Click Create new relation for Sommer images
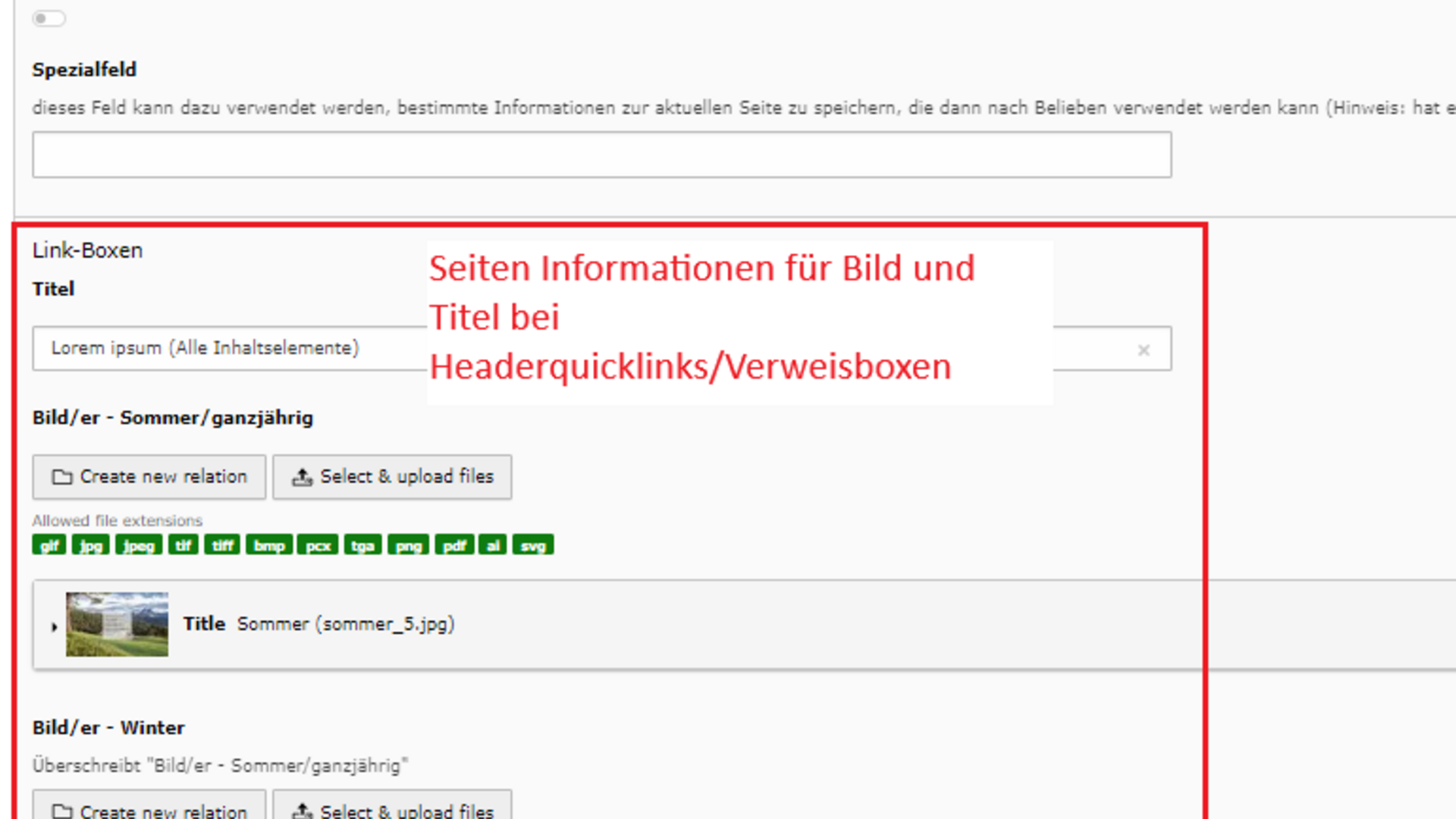The width and height of the screenshot is (1456, 819). pyautogui.click(x=149, y=477)
